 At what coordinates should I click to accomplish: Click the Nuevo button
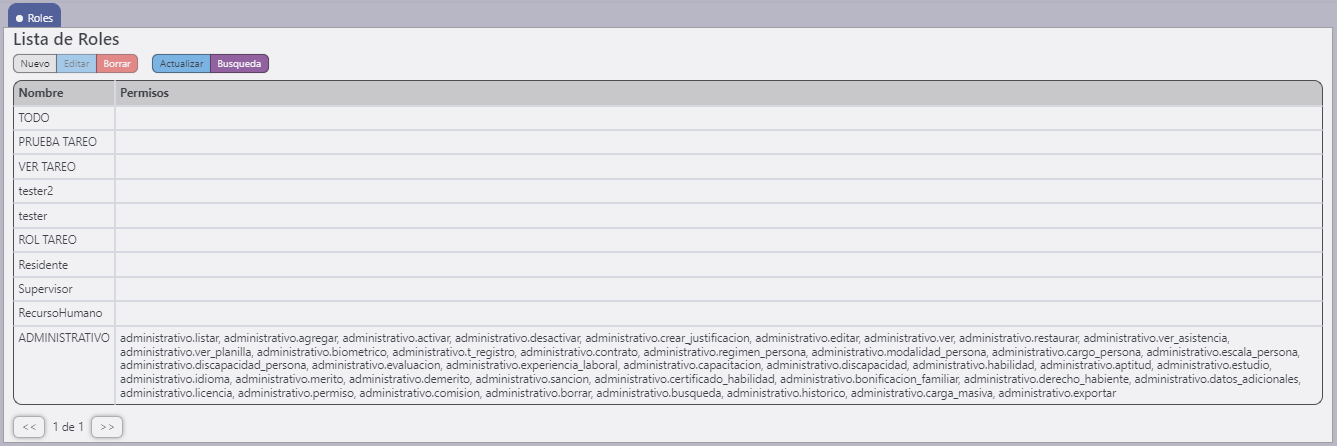tap(35, 64)
